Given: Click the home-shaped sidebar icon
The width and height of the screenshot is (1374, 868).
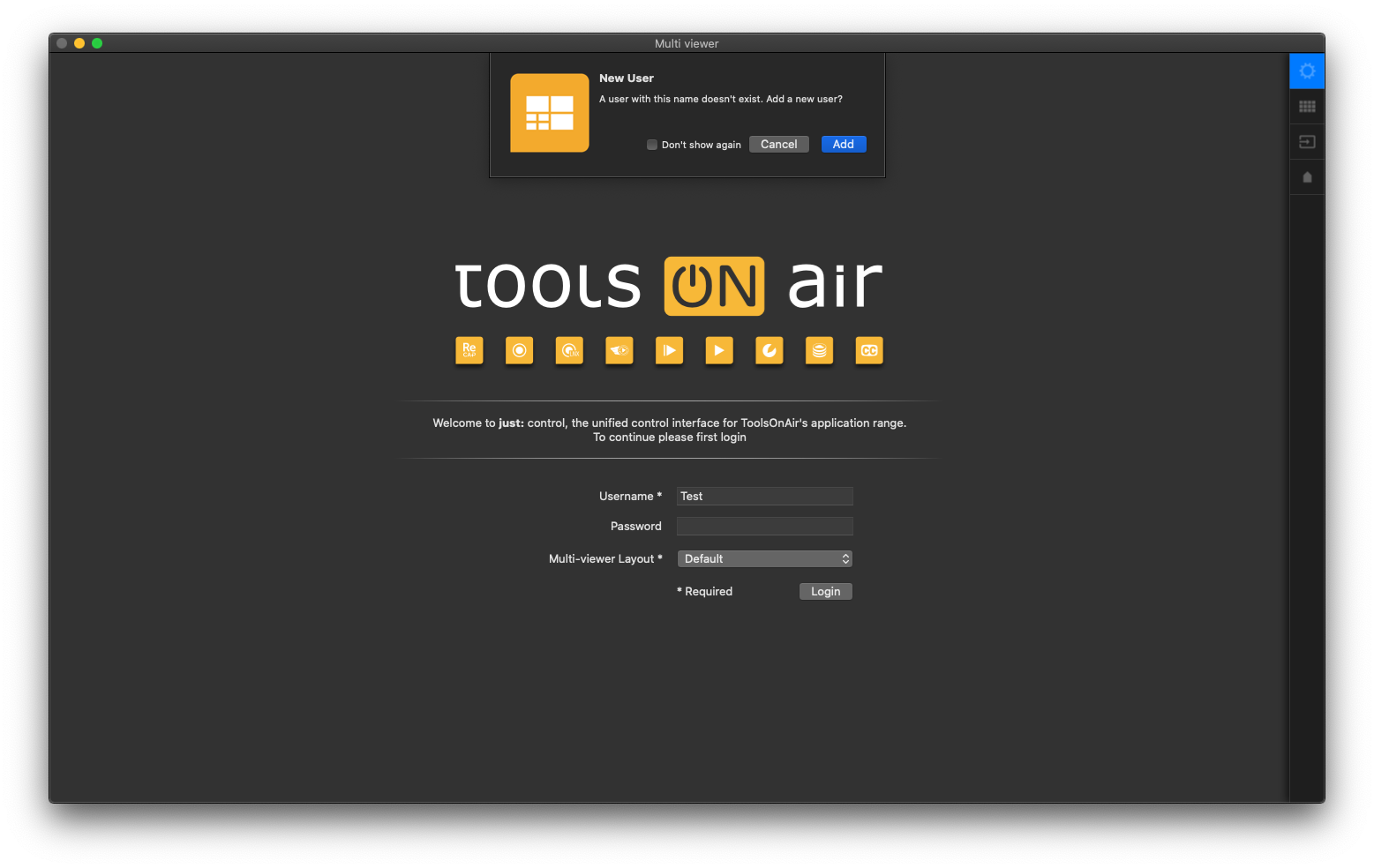Looking at the screenshot, I should (x=1307, y=177).
